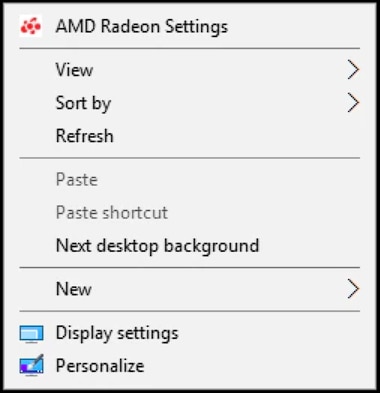Expand the Sort by submenu arrow
The width and height of the screenshot is (380, 393).
[x=353, y=103]
